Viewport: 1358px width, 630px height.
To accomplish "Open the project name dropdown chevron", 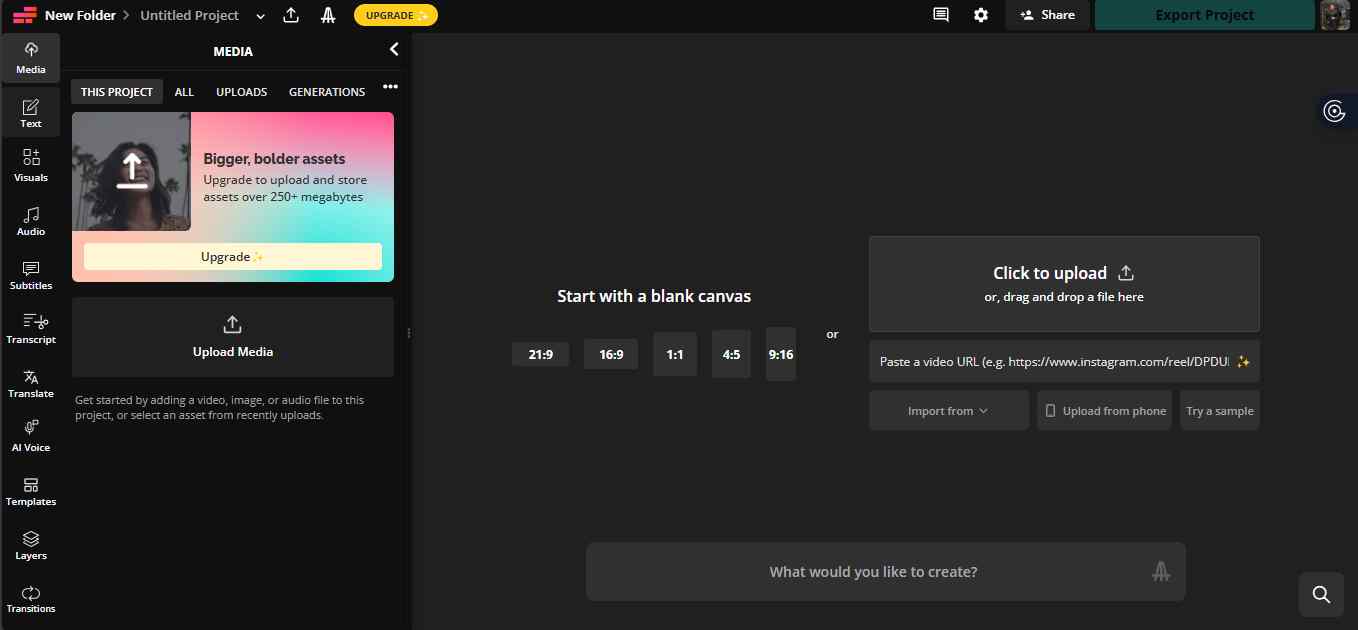I will (261, 16).
